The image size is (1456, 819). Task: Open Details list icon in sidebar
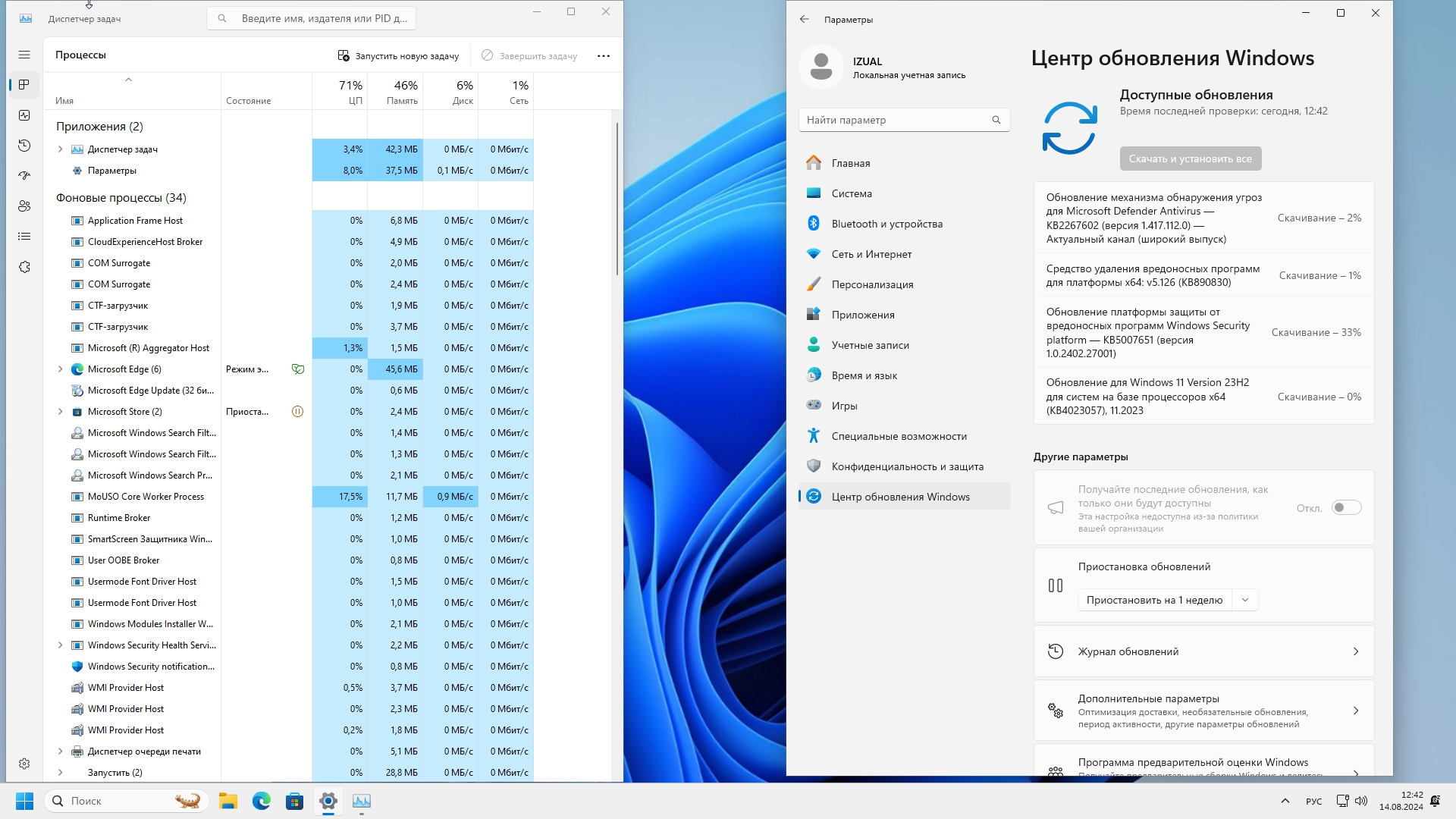24,237
